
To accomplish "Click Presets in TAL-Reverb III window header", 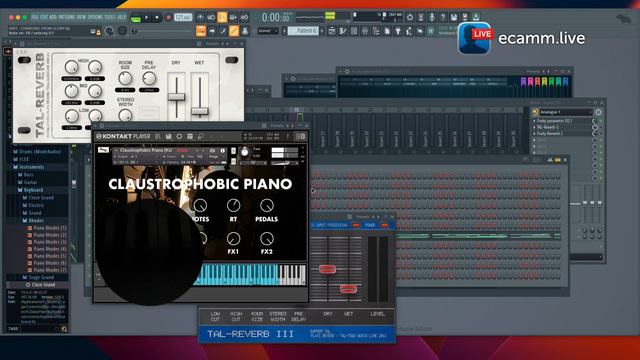I will click(362, 217).
